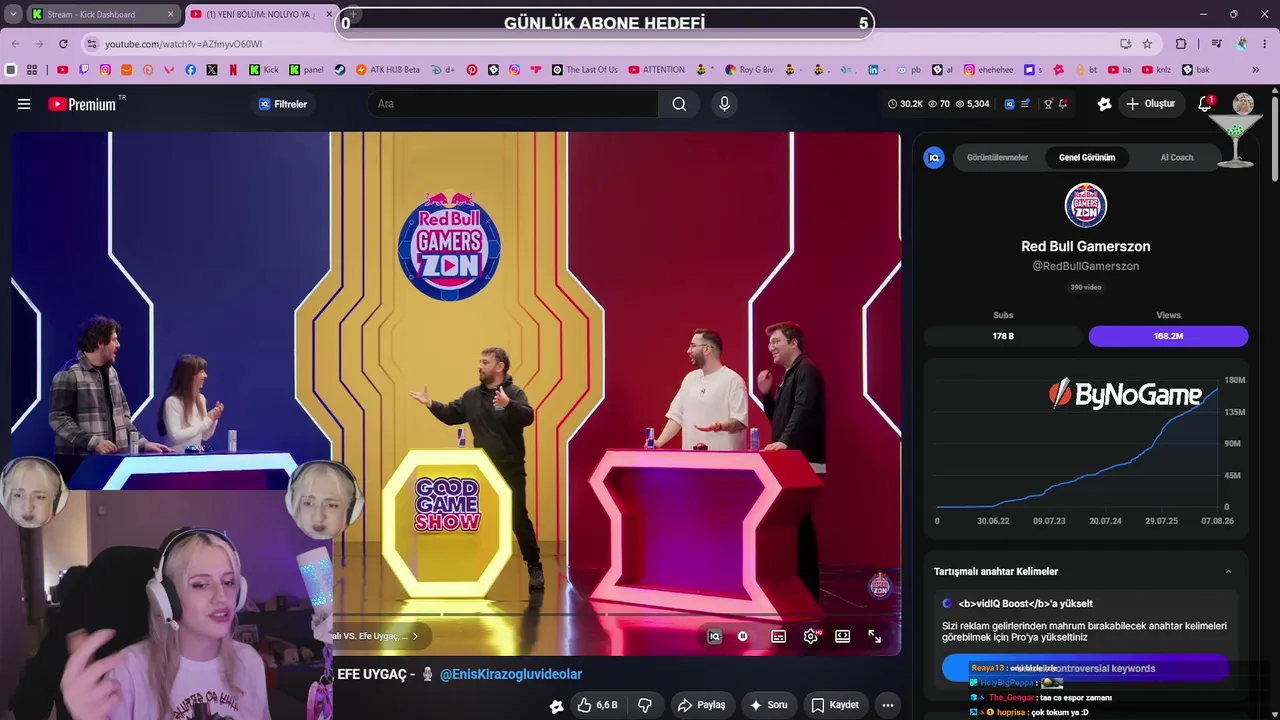Toggle autoplay in the video player
This screenshot has height=720, width=1280.
pos(743,636)
